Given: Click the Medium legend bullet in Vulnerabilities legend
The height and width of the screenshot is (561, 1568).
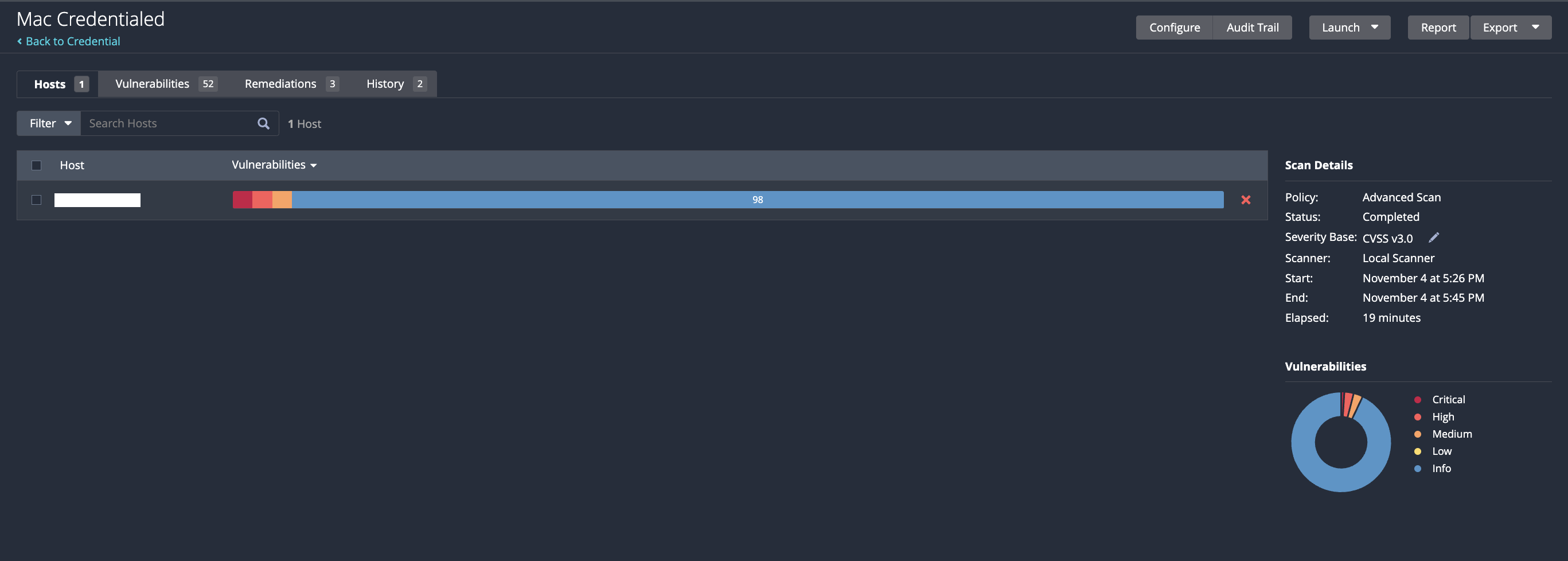Looking at the screenshot, I should 1419,434.
